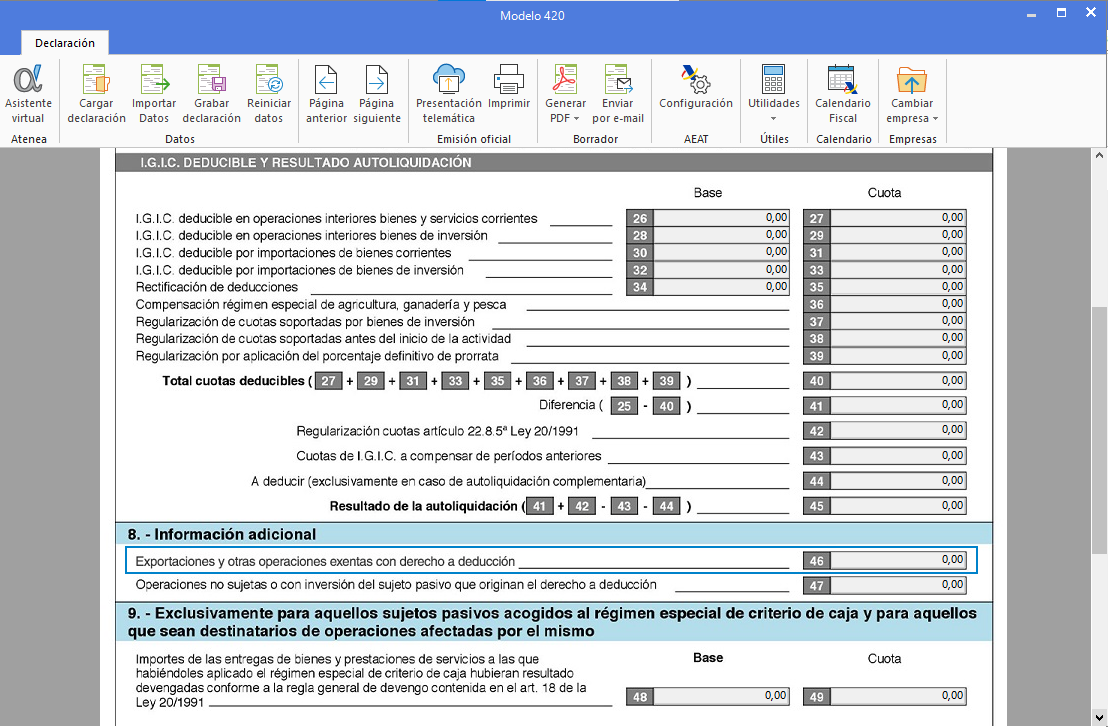Open the Asistente virtual Atenea
The image size is (1108, 727).
coord(28,94)
